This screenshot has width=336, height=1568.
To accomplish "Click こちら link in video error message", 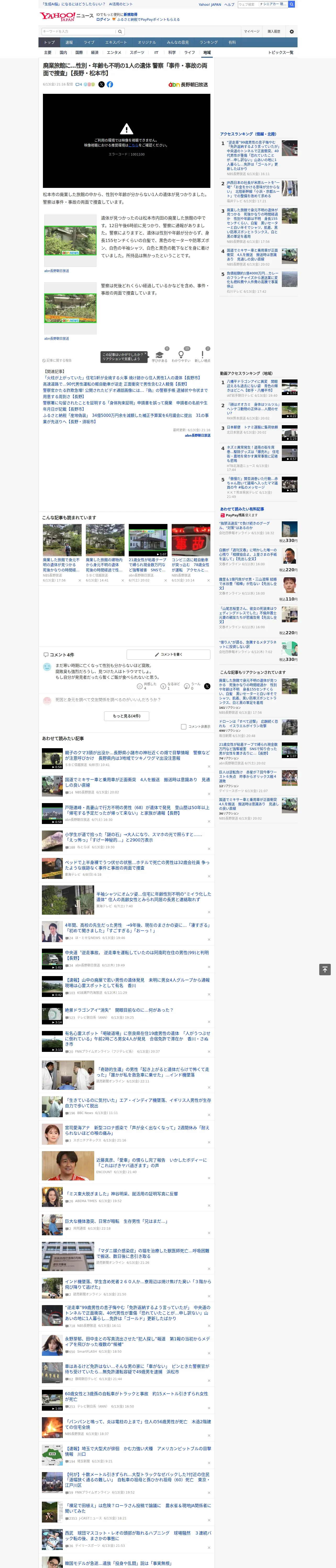I will click(133, 146).
